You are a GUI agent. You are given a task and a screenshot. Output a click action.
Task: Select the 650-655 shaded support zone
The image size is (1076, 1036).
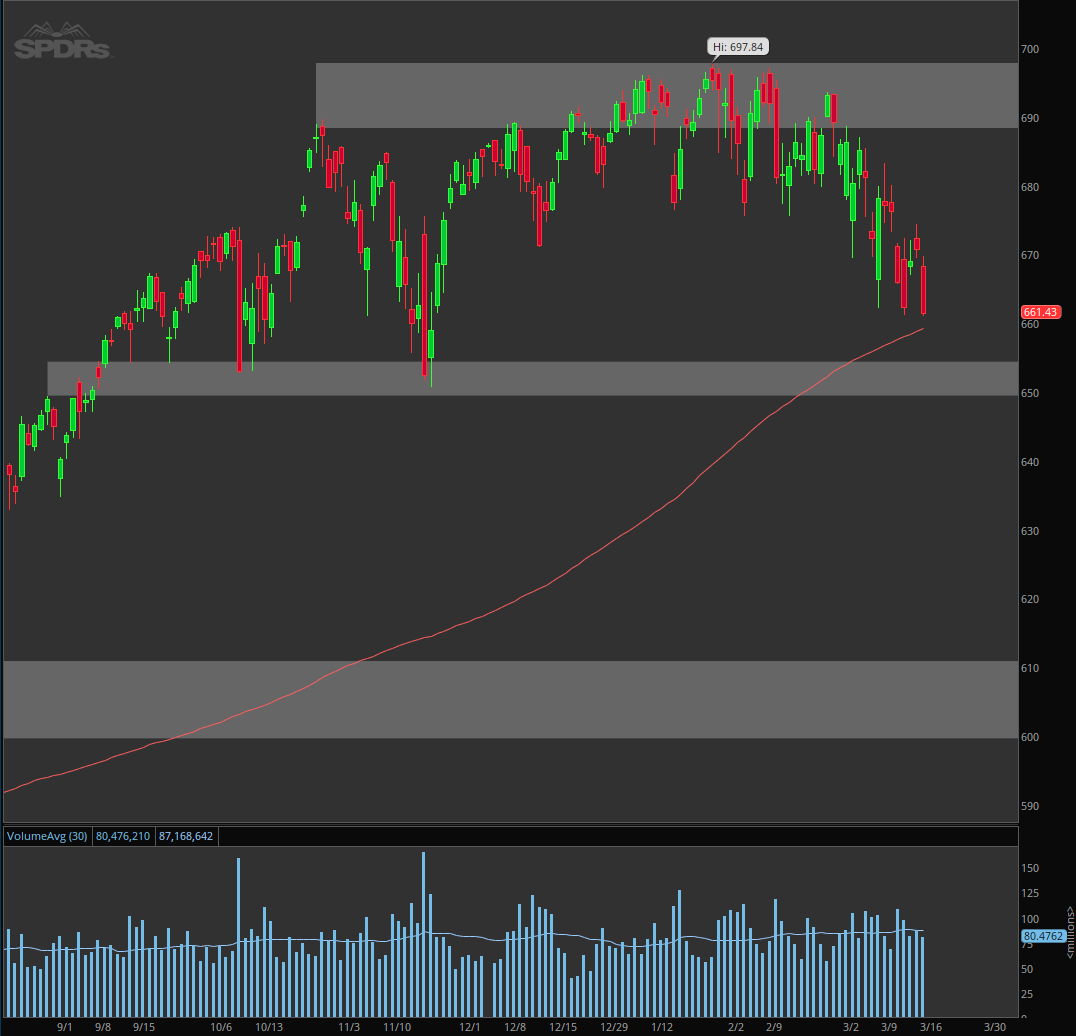click(x=533, y=379)
